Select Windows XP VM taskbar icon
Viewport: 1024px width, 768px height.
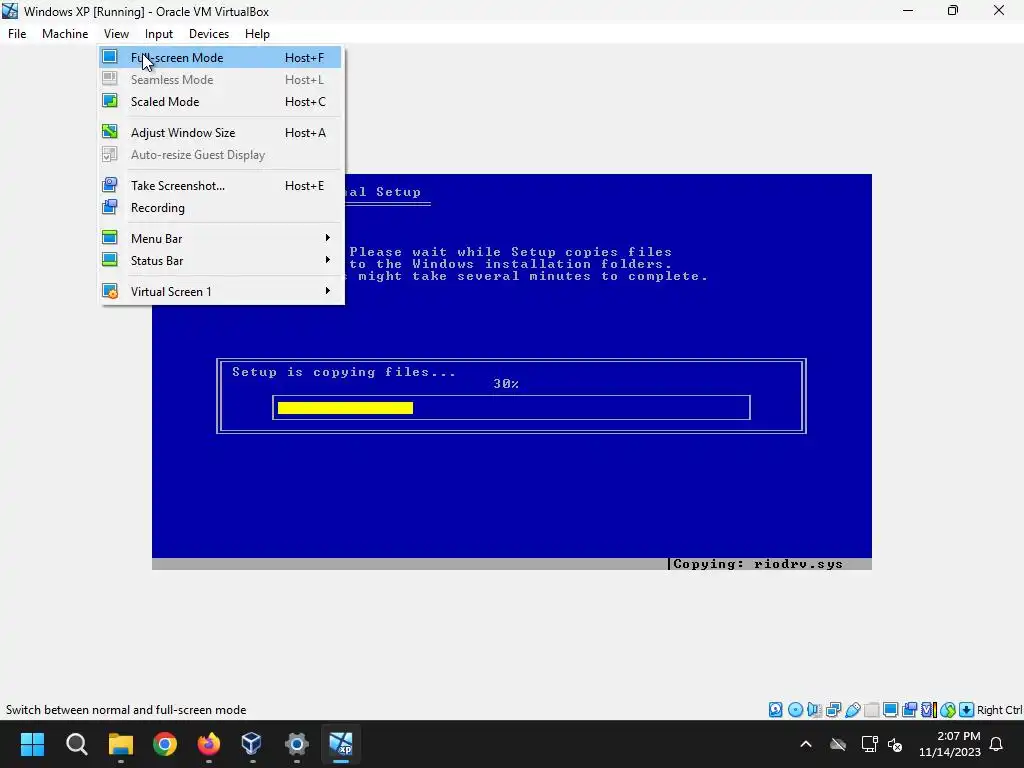point(340,744)
